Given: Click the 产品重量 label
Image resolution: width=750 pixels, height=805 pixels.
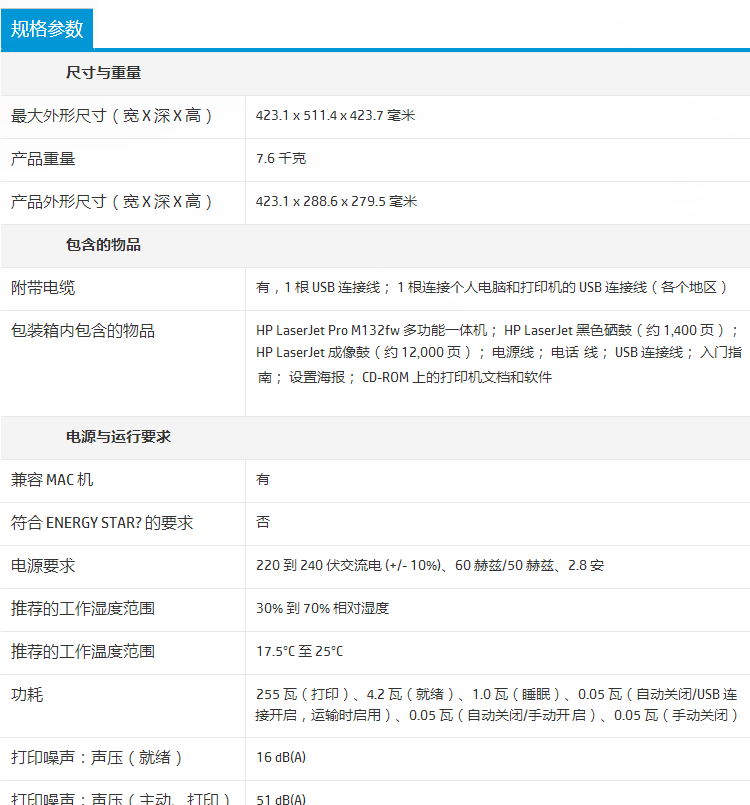Looking at the screenshot, I should (43, 159).
